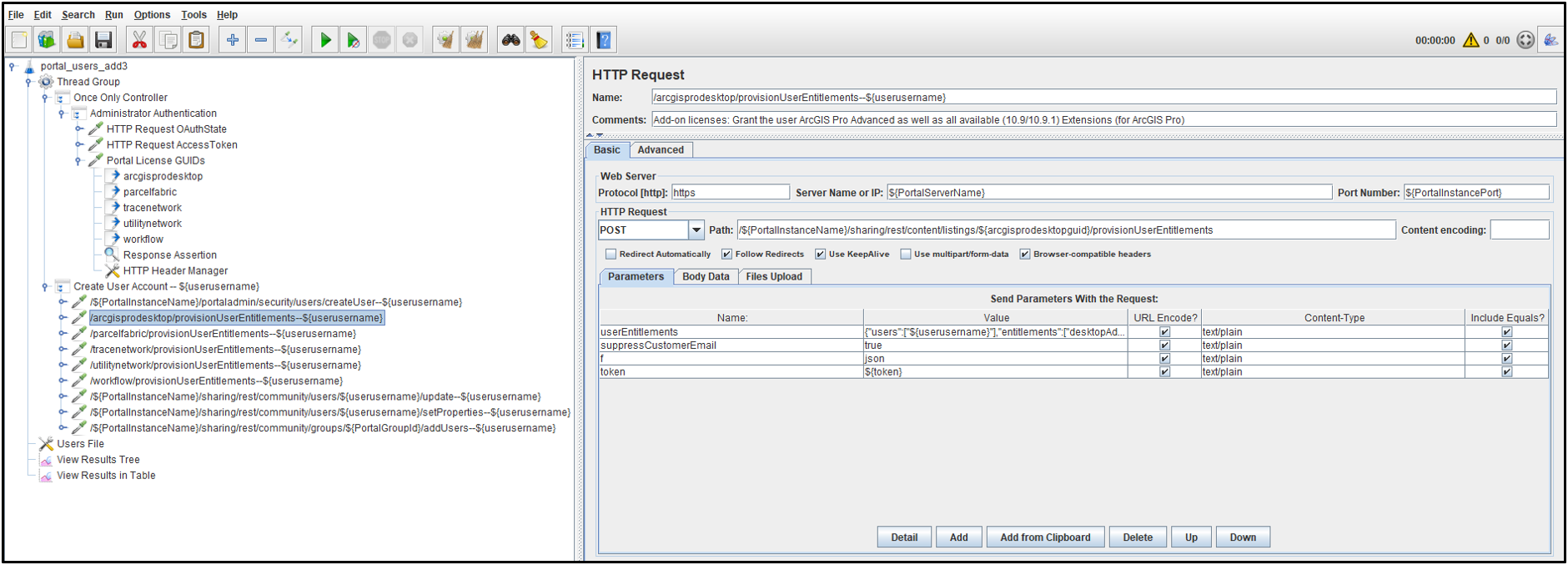Click the Cut scissors icon
The width and height of the screenshot is (1568, 565).
tap(139, 40)
